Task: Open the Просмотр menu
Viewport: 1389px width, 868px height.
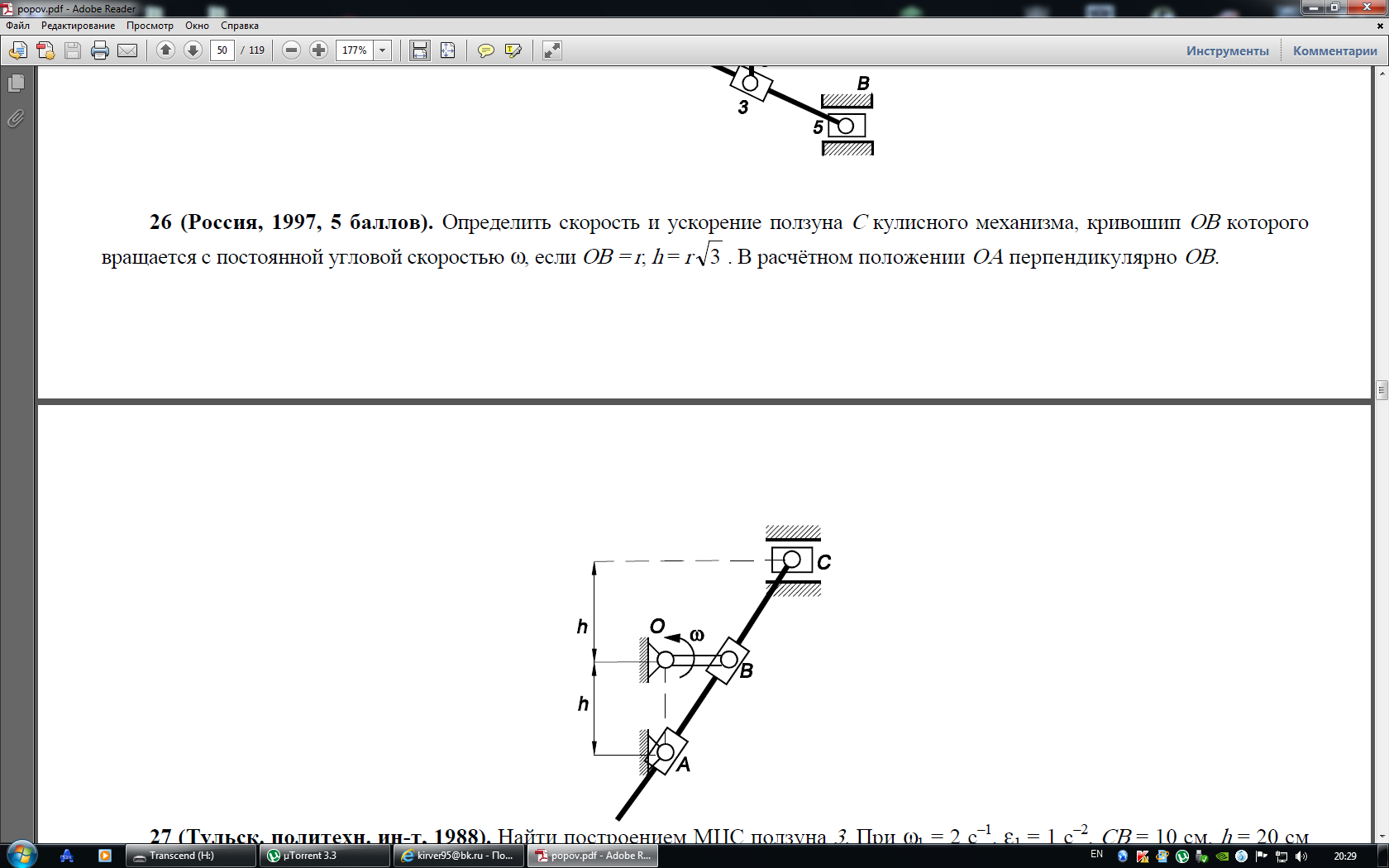Action: pyautogui.click(x=150, y=26)
